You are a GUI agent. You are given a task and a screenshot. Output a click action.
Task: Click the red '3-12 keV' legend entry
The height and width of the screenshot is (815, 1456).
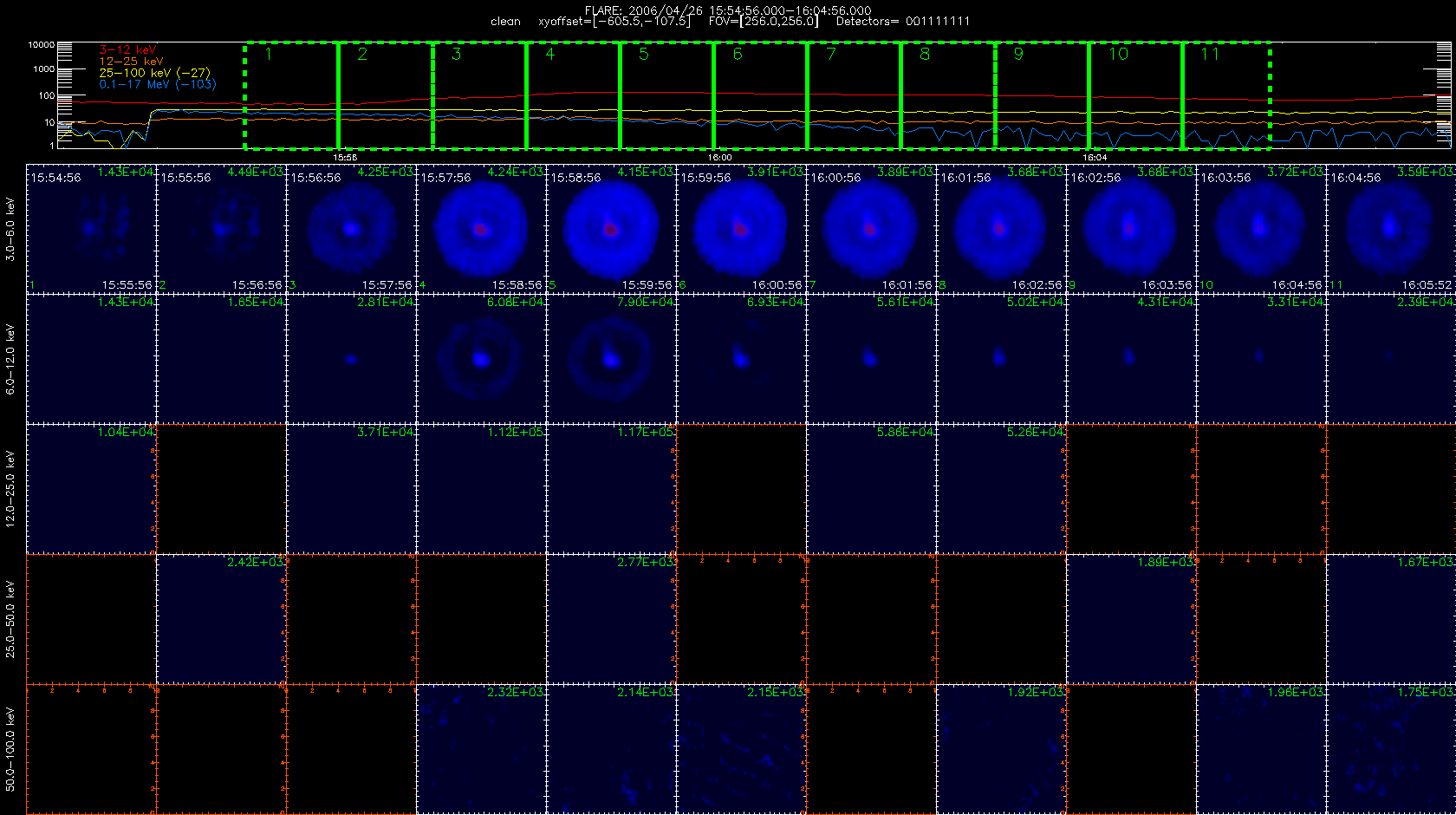coord(127,50)
